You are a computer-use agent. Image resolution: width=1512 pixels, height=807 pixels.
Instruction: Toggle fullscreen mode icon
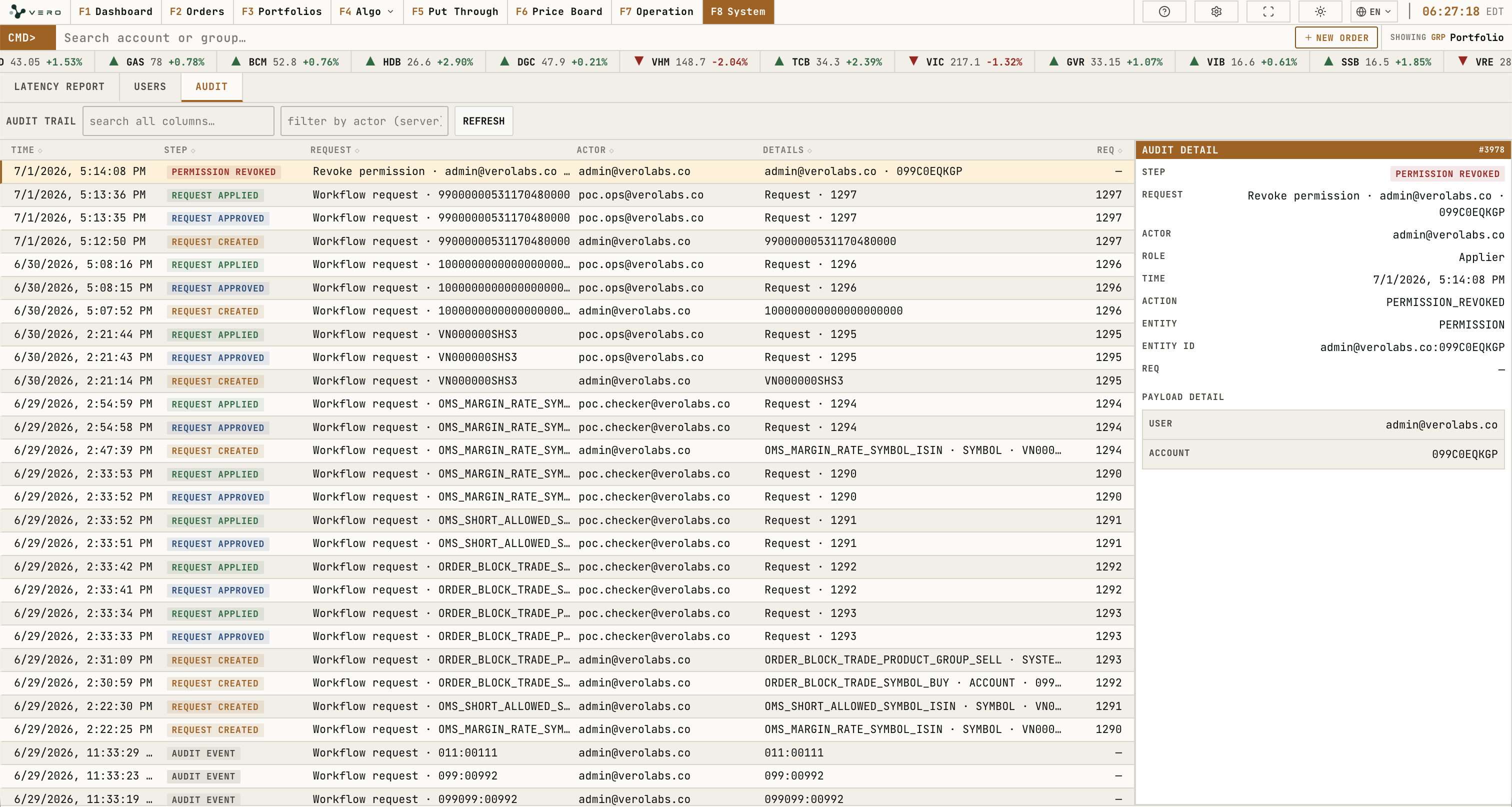(x=1268, y=11)
